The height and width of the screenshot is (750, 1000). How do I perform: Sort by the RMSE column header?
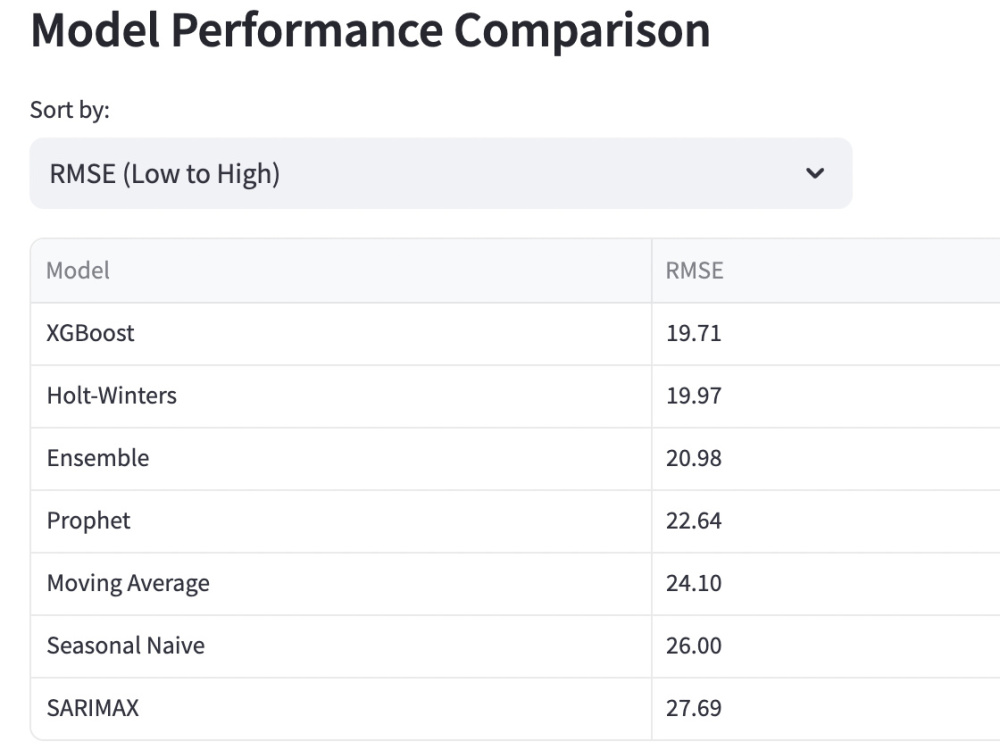pos(826,270)
